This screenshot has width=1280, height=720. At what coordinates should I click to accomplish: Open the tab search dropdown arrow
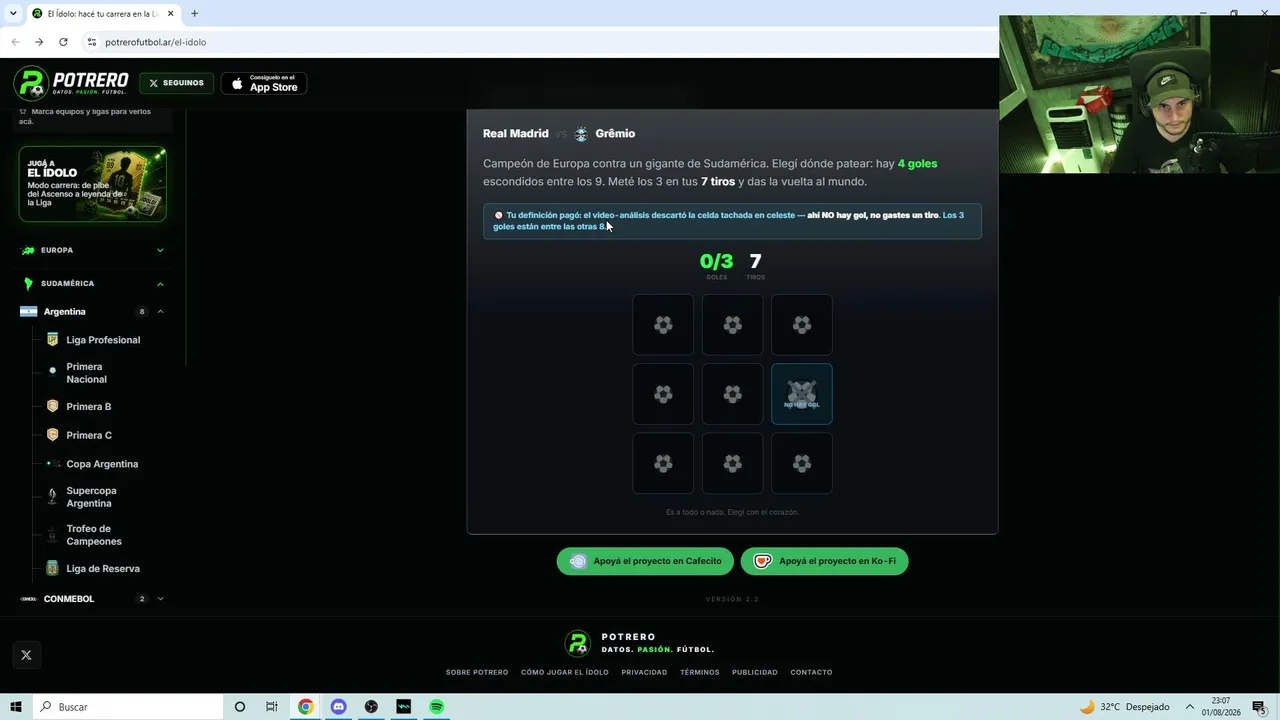13,14
